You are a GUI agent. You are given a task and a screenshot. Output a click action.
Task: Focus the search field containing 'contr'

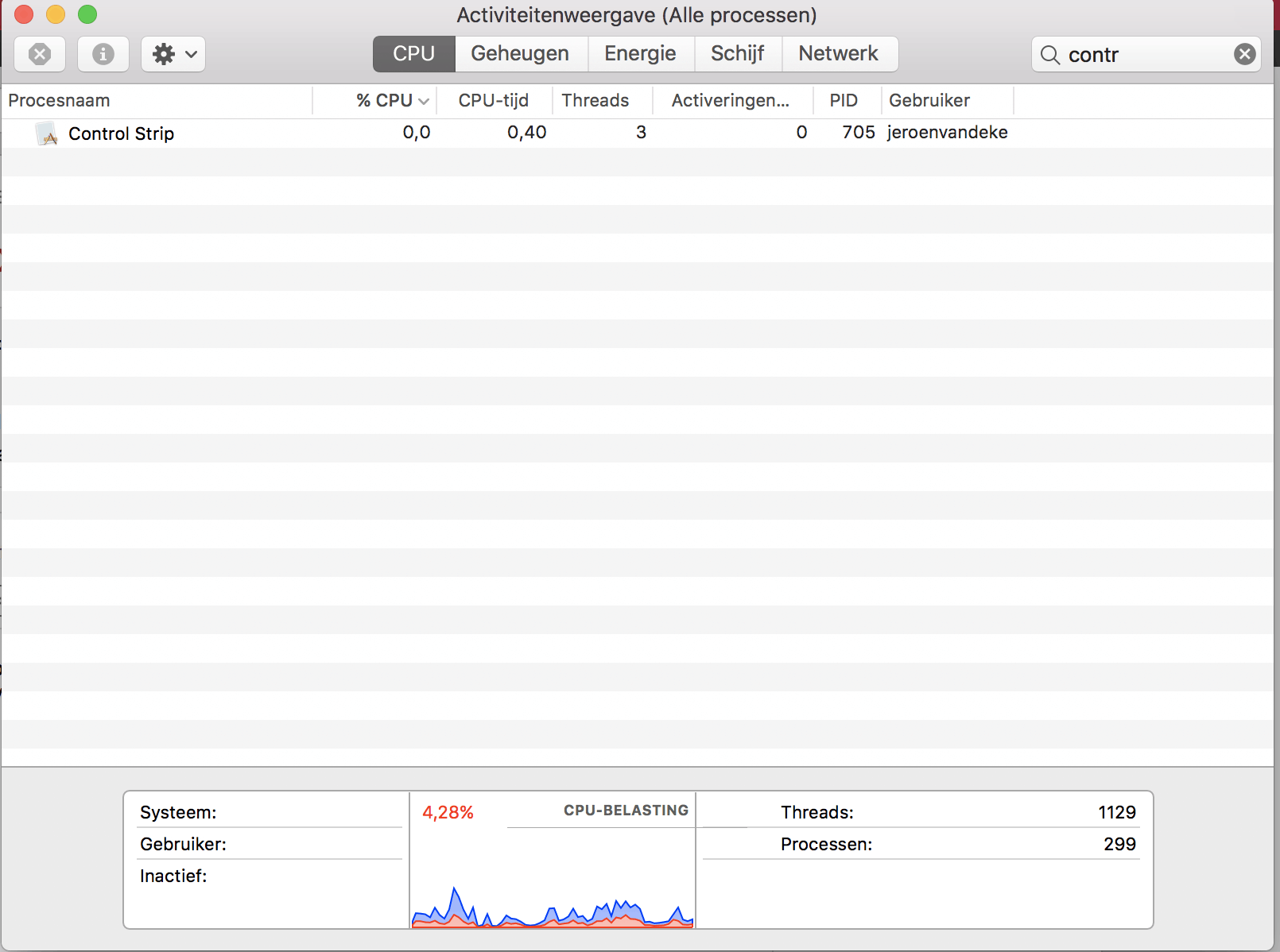coord(1146,54)
